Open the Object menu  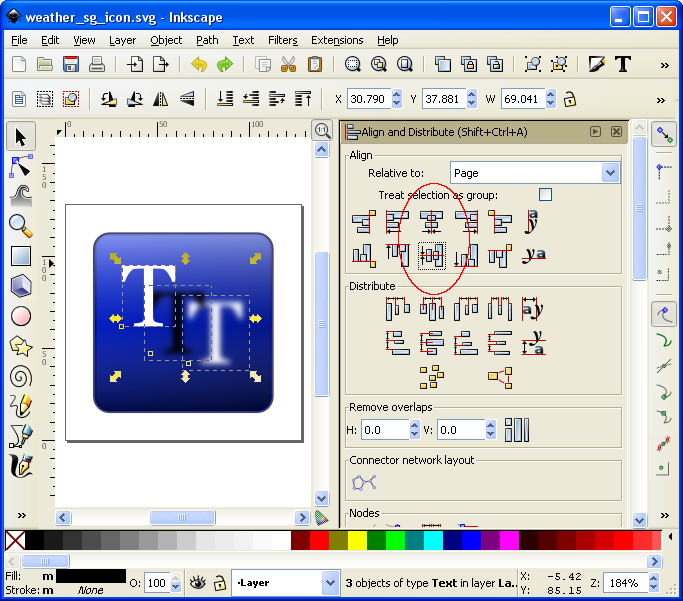(166, 40)
